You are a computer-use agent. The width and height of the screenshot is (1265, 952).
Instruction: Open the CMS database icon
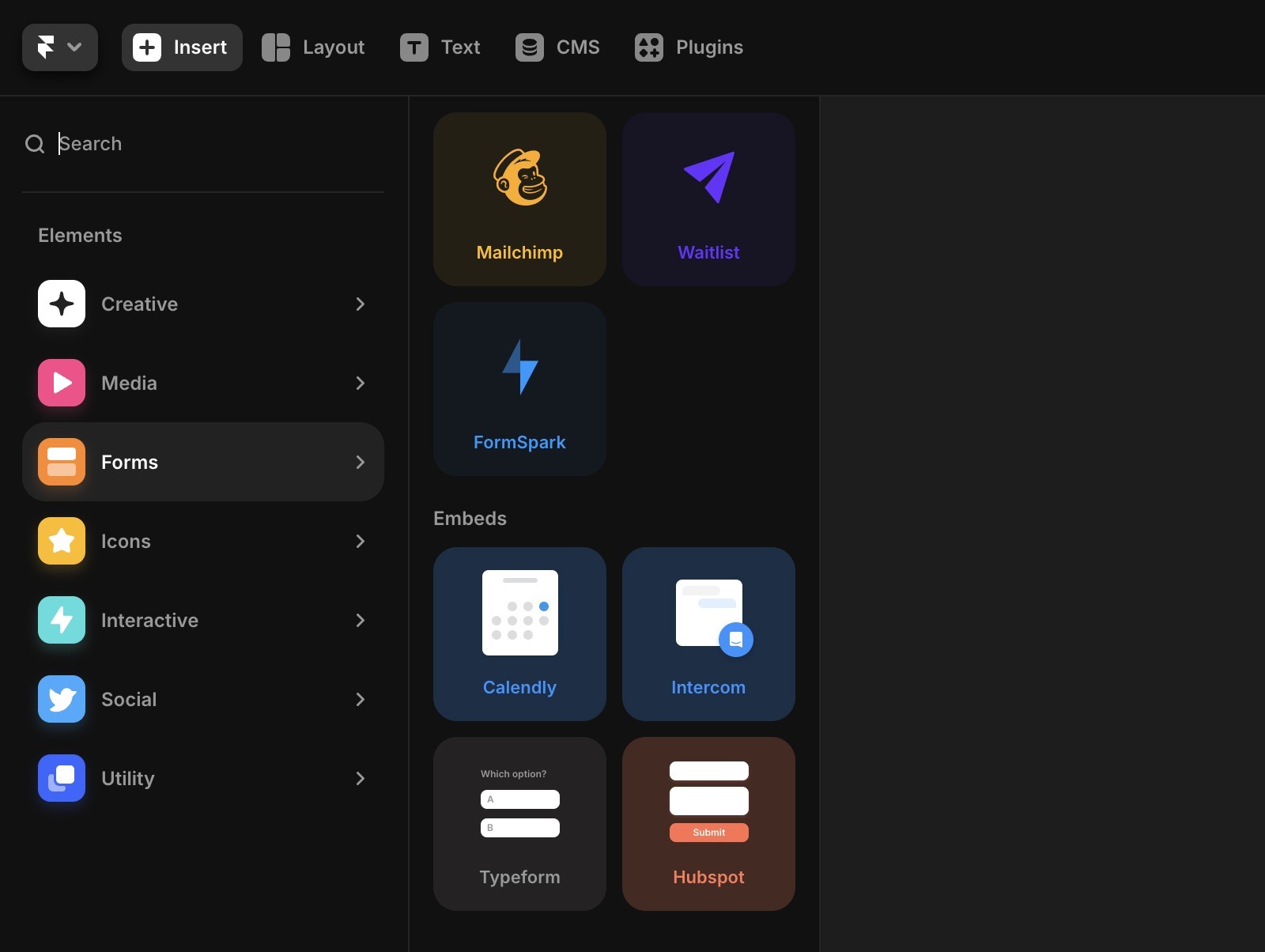coord(530,47)
